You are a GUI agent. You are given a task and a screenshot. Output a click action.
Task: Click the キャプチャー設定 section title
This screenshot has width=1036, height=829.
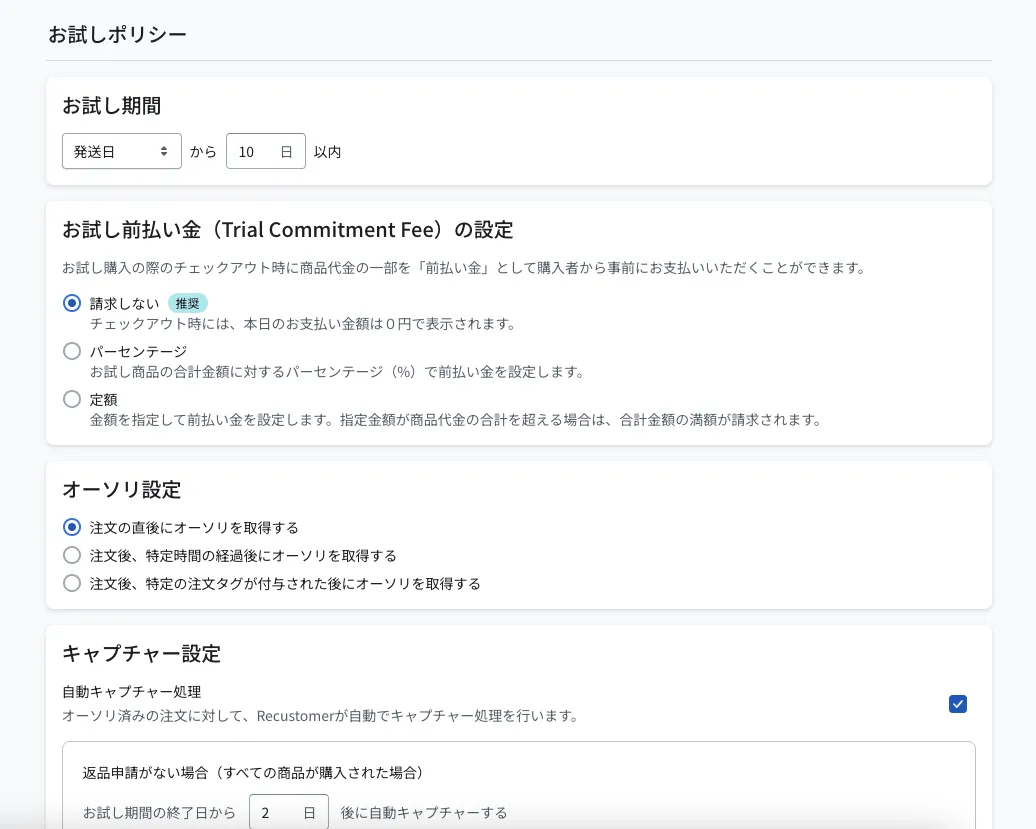(141, 653)
